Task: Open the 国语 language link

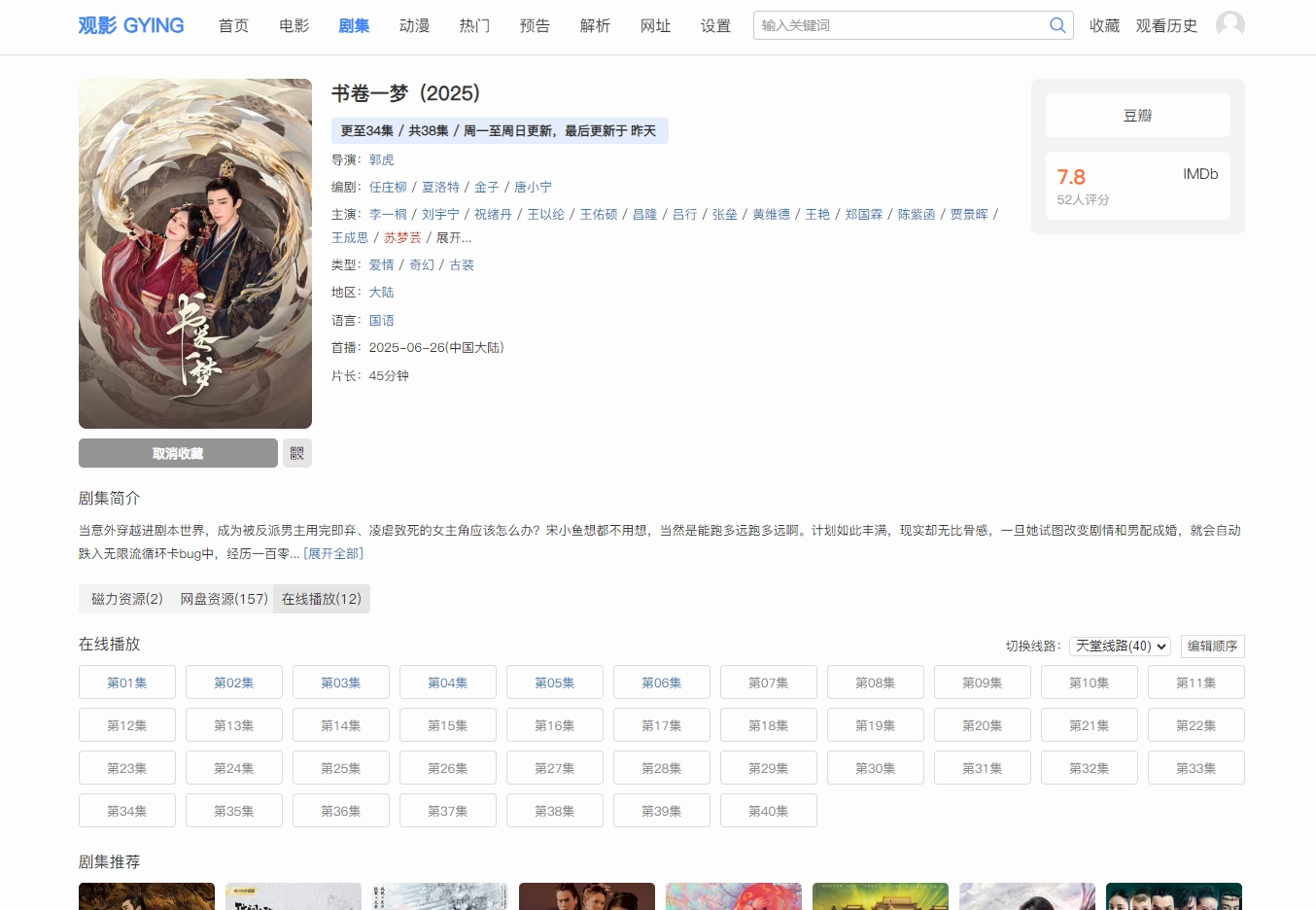Action: tap(382, 320)
